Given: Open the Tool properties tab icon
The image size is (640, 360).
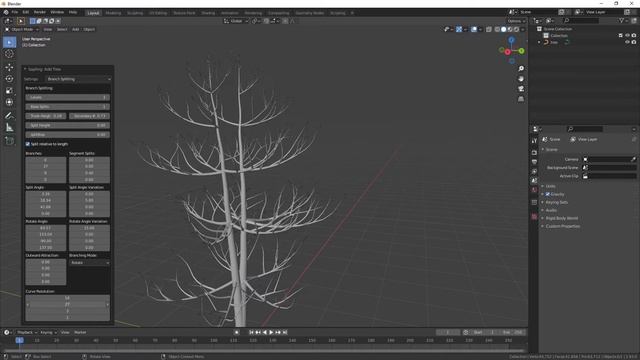Looking at the screenshot, I should [x=534, y=141].
